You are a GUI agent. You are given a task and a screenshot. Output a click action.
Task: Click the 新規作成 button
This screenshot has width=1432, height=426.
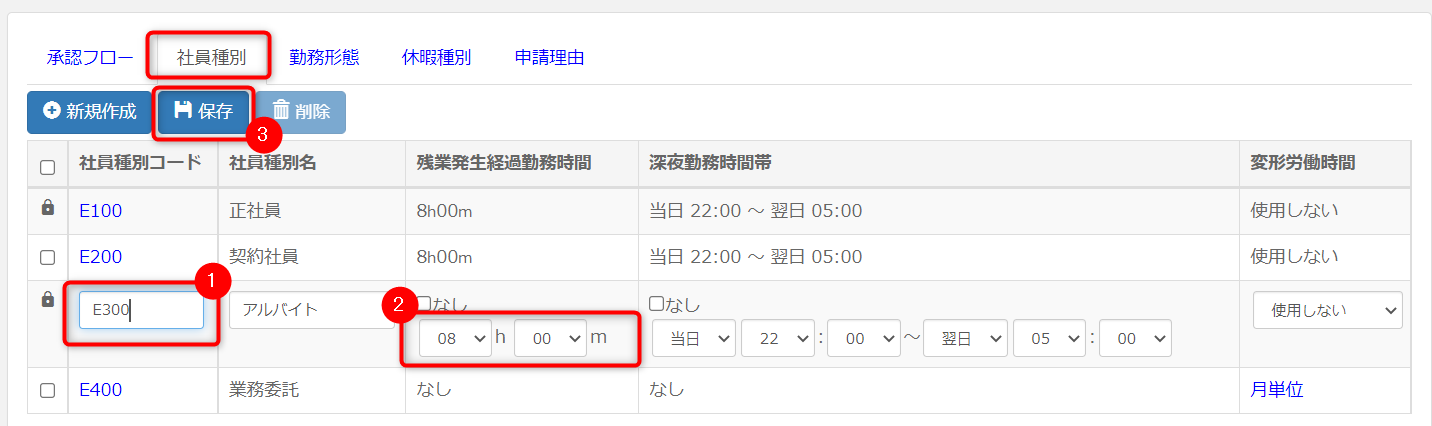[90, 112]
